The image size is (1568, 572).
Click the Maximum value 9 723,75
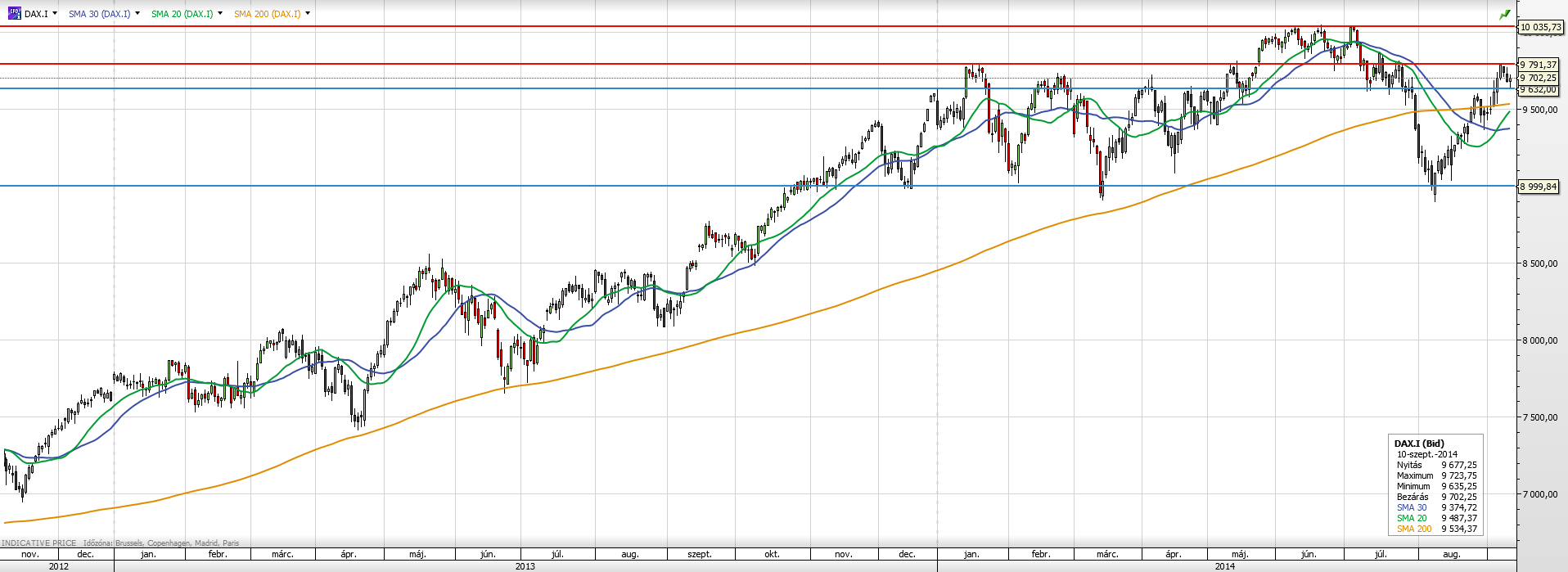pos(1459,475)
